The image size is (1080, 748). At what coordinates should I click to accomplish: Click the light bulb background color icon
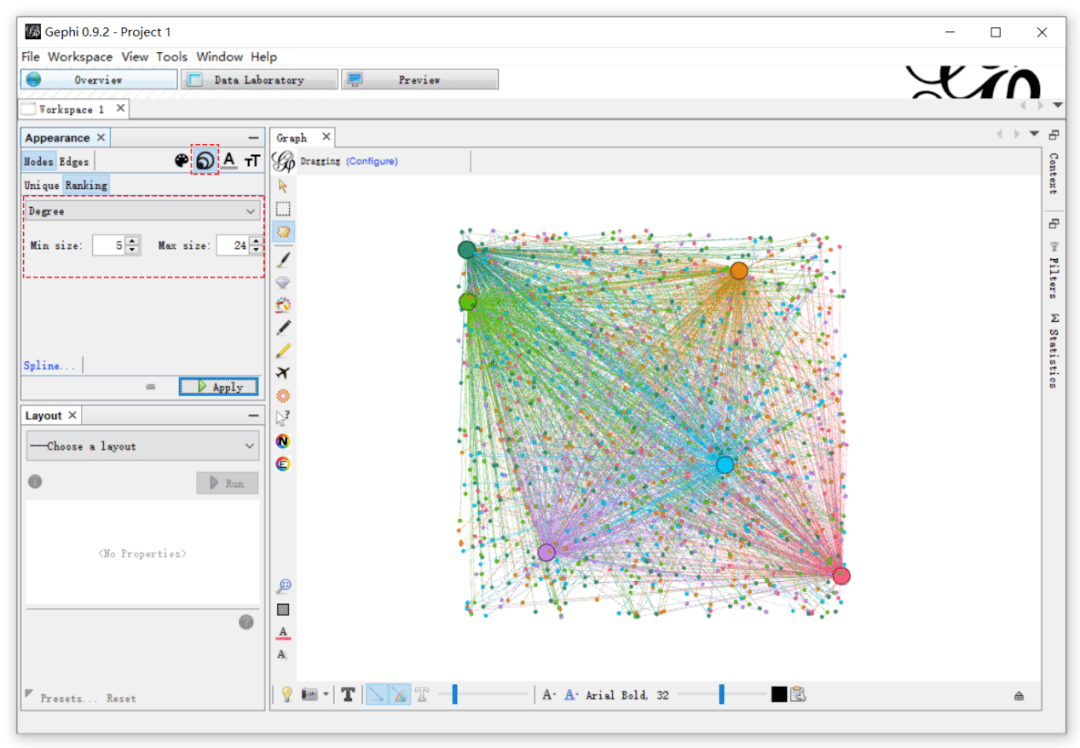click(x=285, y=694)
